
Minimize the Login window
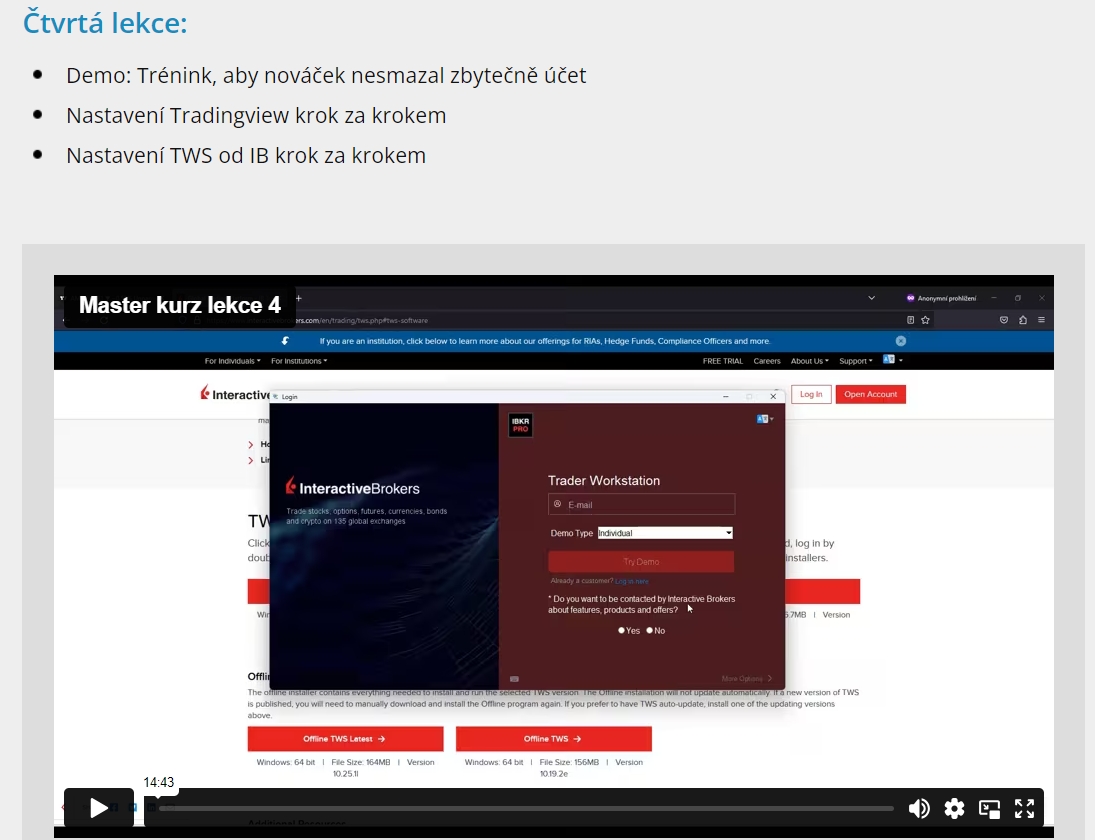pyautogui.click(x=726, y=397)
